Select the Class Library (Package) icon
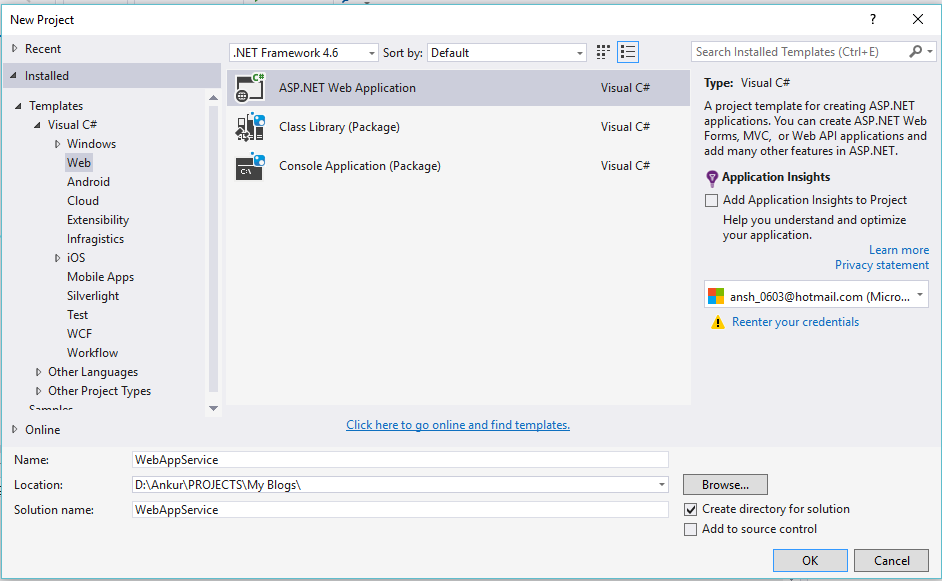 click(x=250, y=127)
